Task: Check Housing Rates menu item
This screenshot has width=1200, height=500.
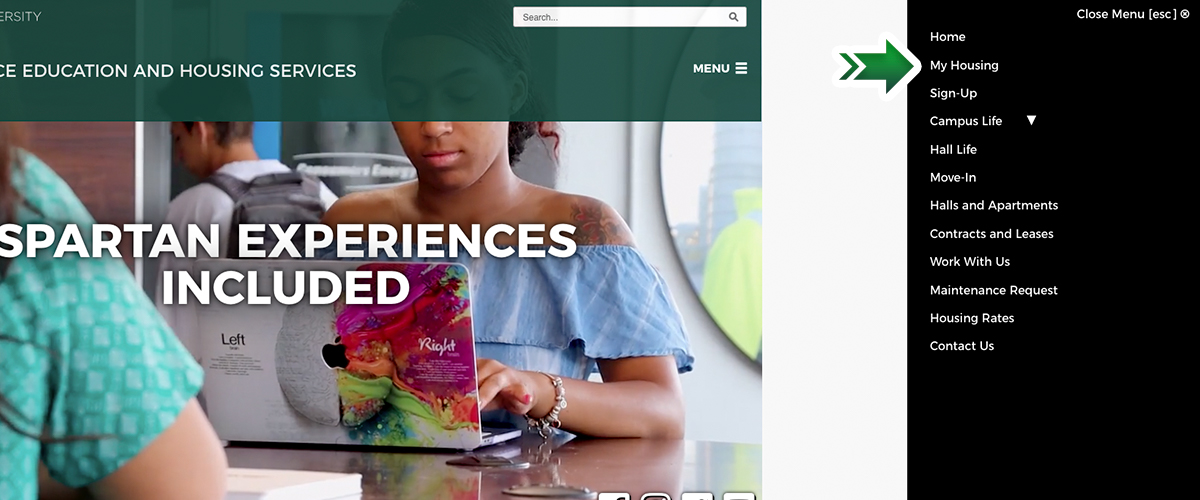Action: (x=972, y=318)
